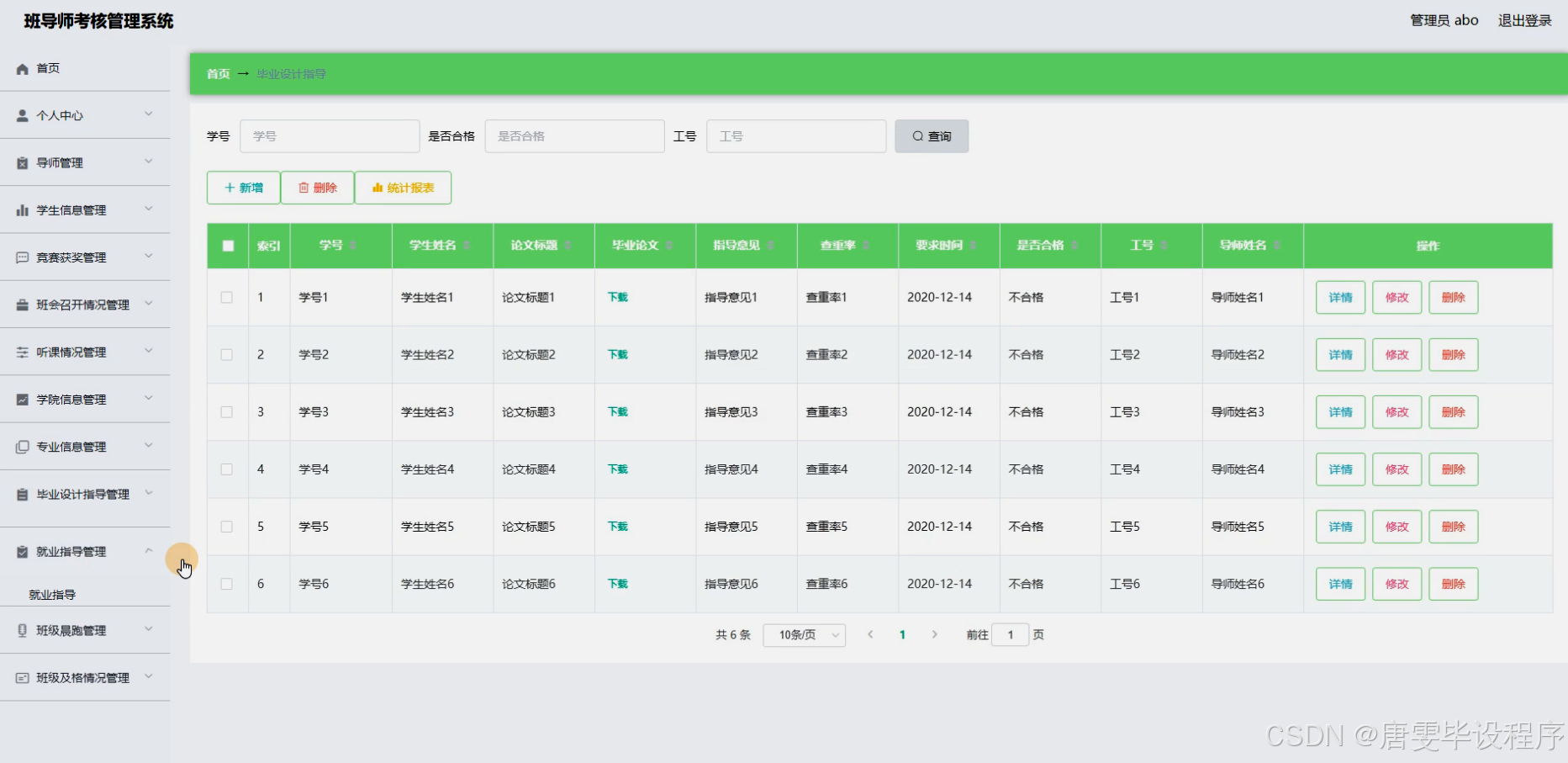Click 下载 link for 论文标题2
Viewport: 1568px width, 763px height.
point(618,355)
